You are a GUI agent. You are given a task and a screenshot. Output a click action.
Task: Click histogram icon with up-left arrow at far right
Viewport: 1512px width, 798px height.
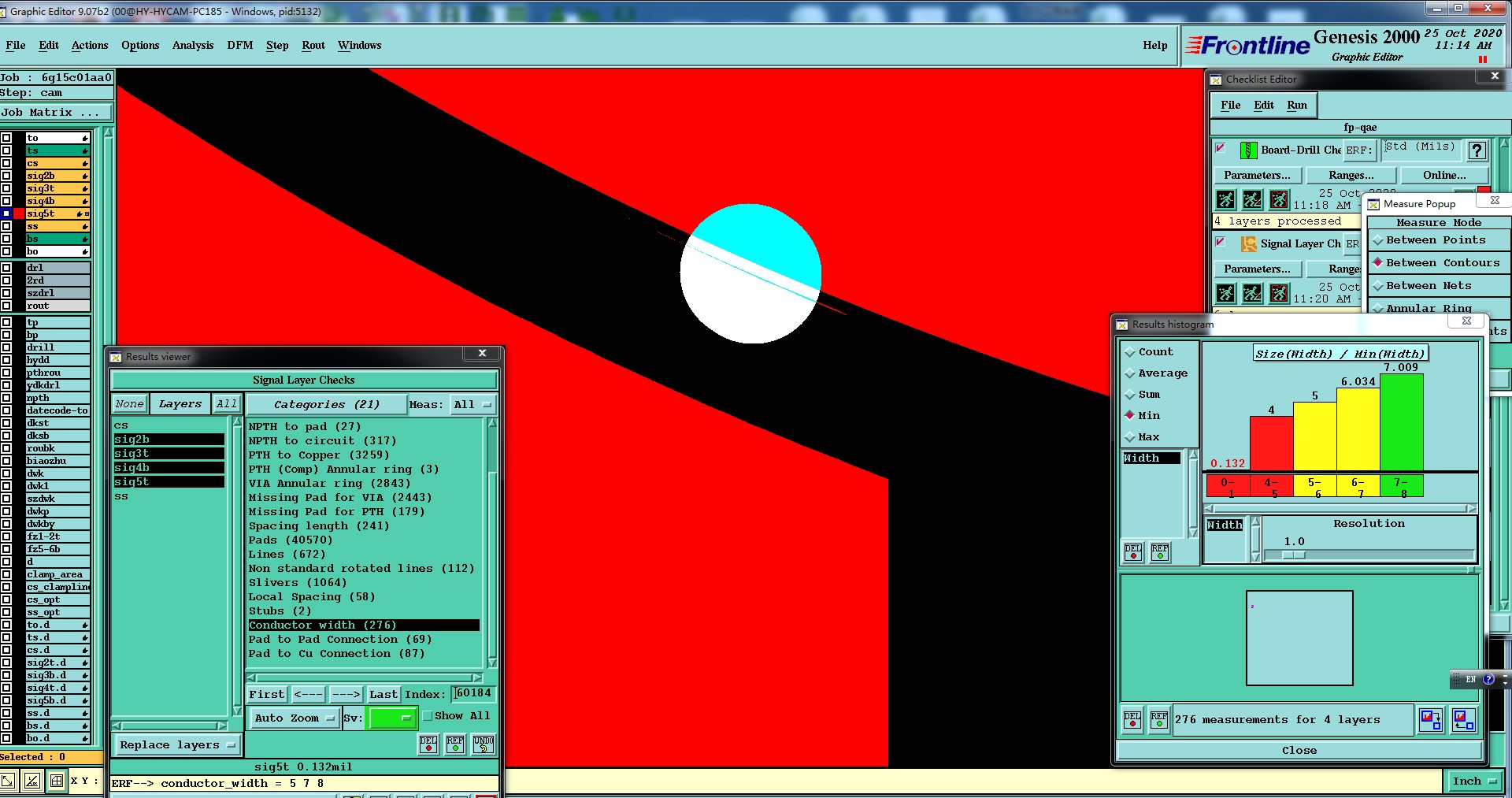click(1464, 720)
